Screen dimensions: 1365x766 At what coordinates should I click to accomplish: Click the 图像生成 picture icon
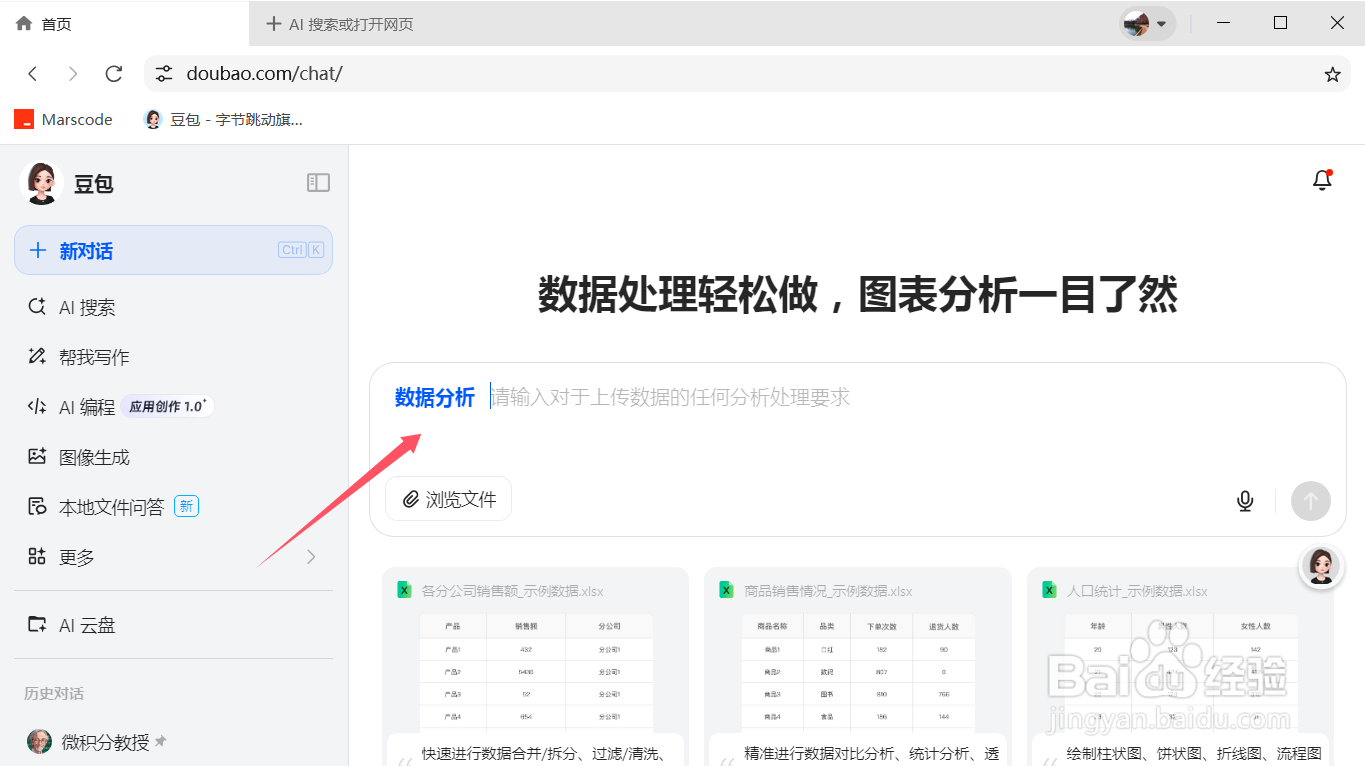click(37, 457)
